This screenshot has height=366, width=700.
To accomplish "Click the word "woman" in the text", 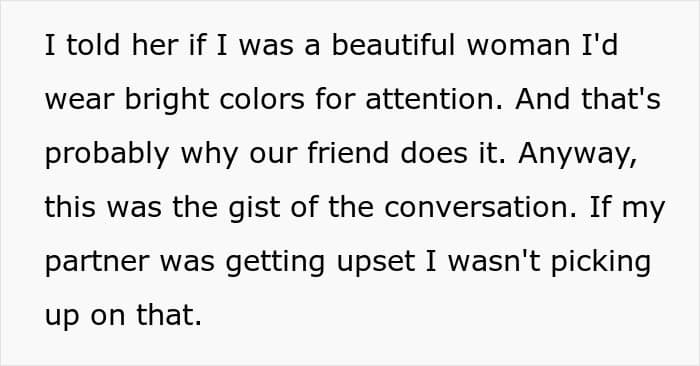I will coord(518,46).
